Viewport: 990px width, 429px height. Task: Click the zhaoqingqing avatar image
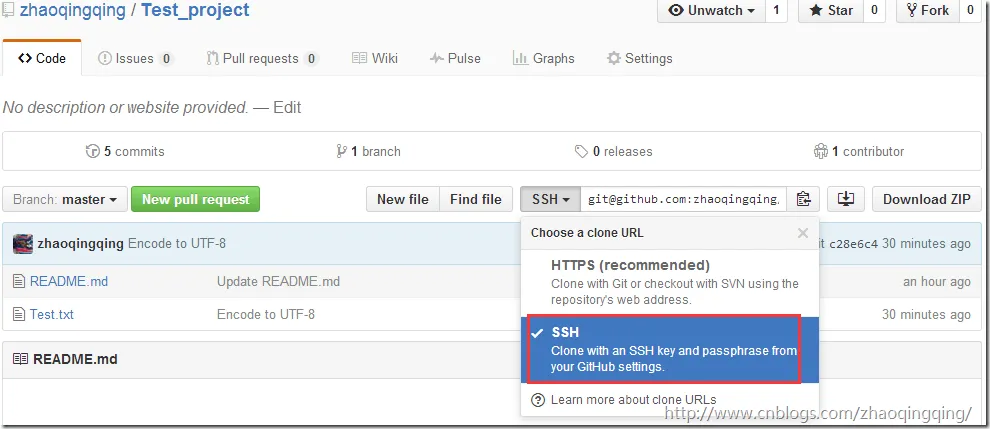[23, 243]
